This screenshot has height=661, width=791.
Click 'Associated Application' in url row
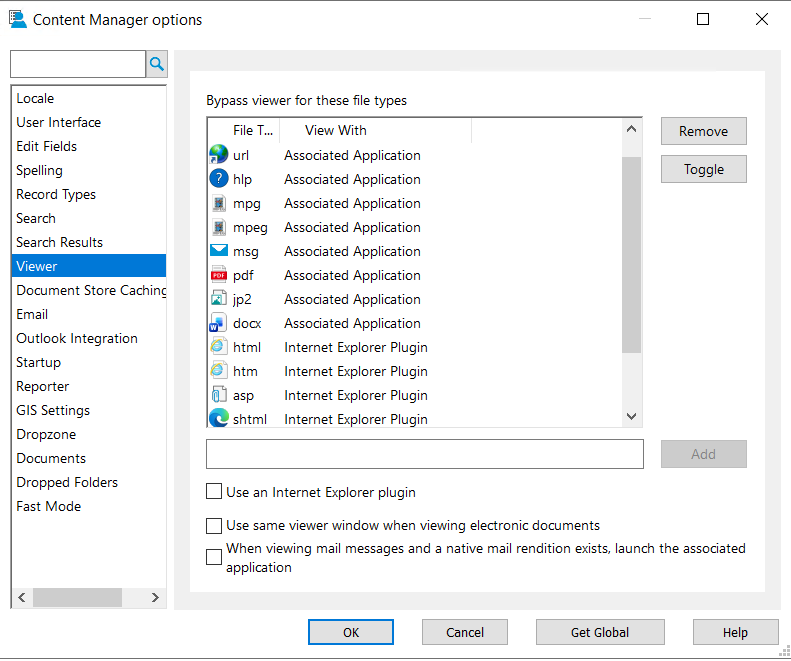[352, 155]
